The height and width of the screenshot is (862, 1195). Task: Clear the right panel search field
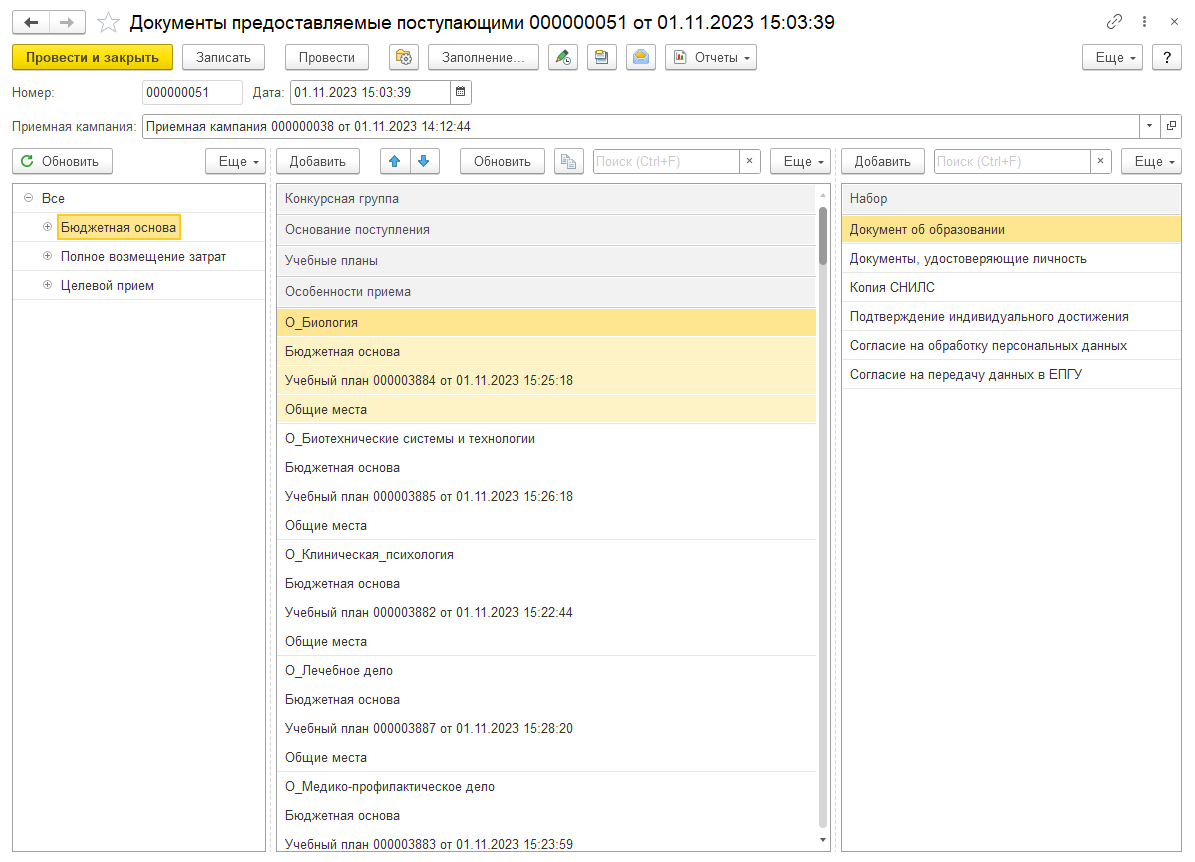point(1100,161)
